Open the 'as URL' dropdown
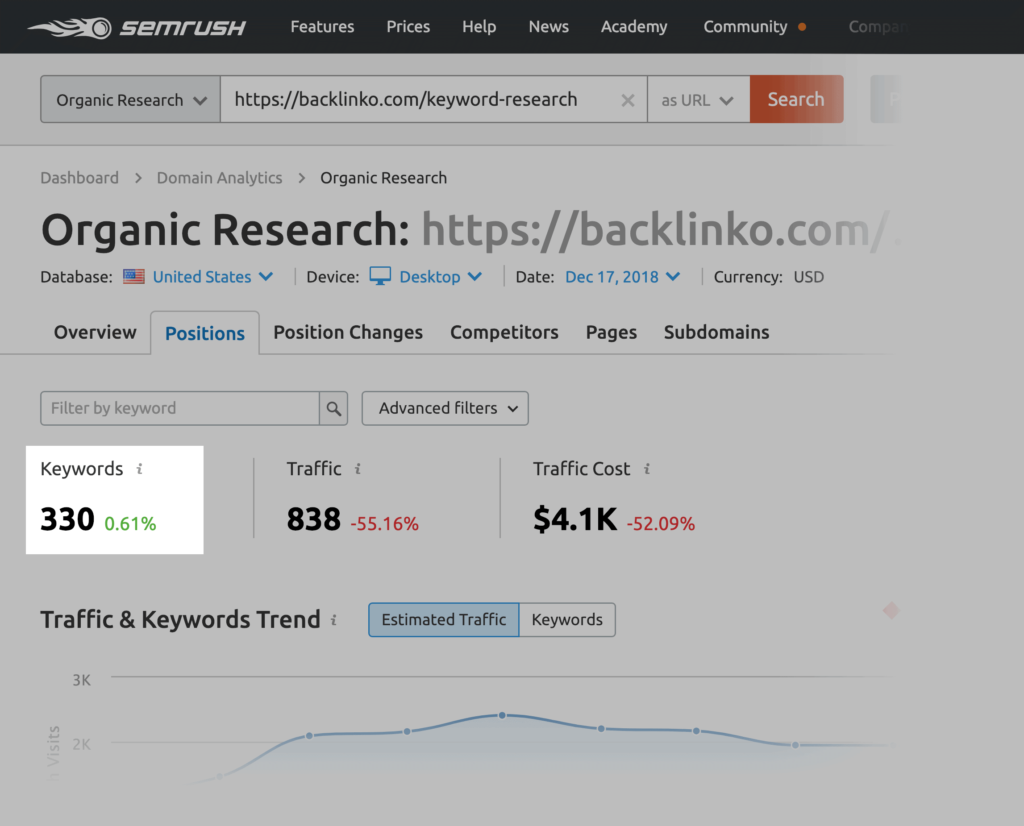1024x826 pixels. click(x=698, y=99)
